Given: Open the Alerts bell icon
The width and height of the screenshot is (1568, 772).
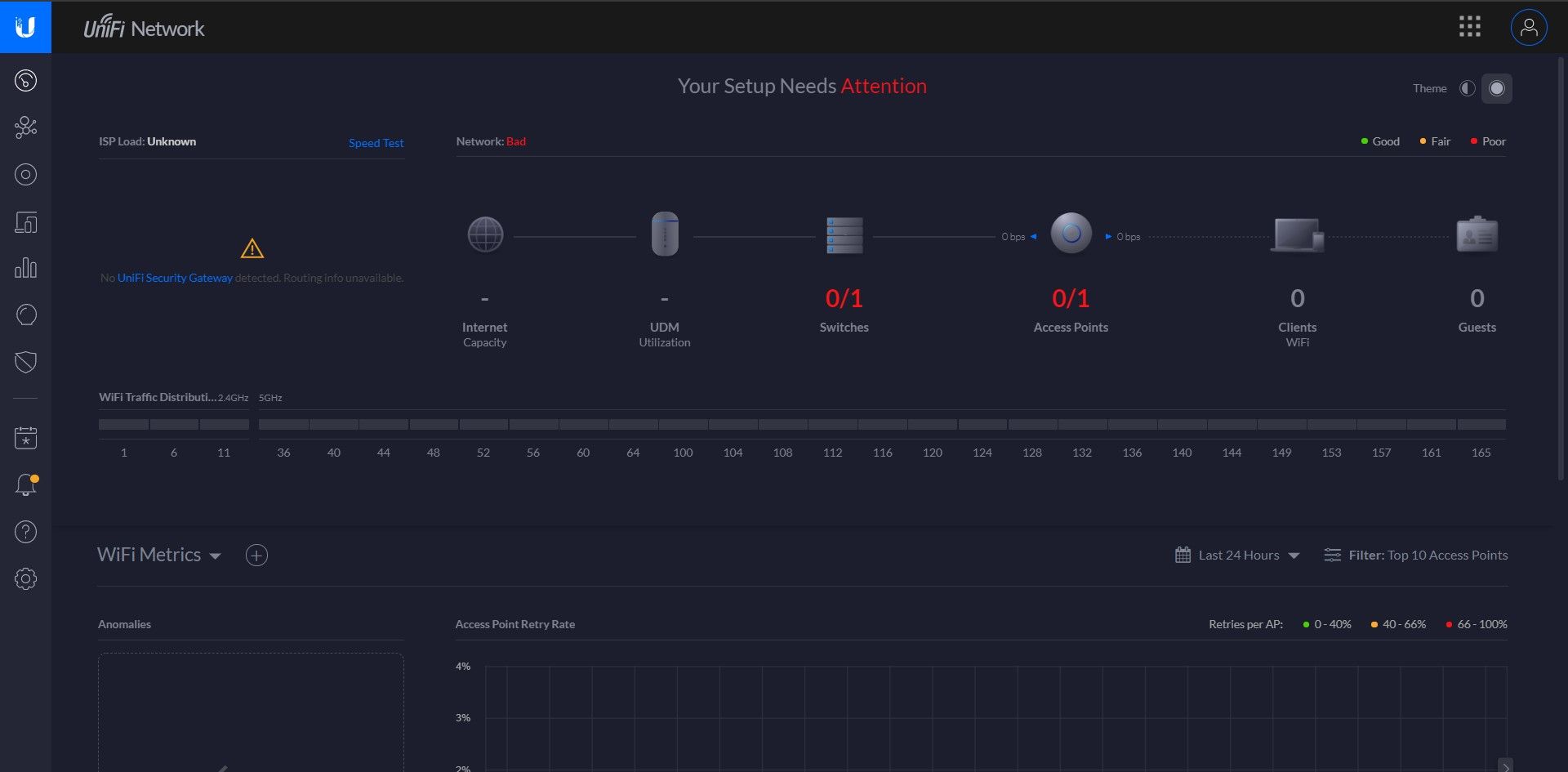Looking at the screenshot, I should click(x=25, y=485).
